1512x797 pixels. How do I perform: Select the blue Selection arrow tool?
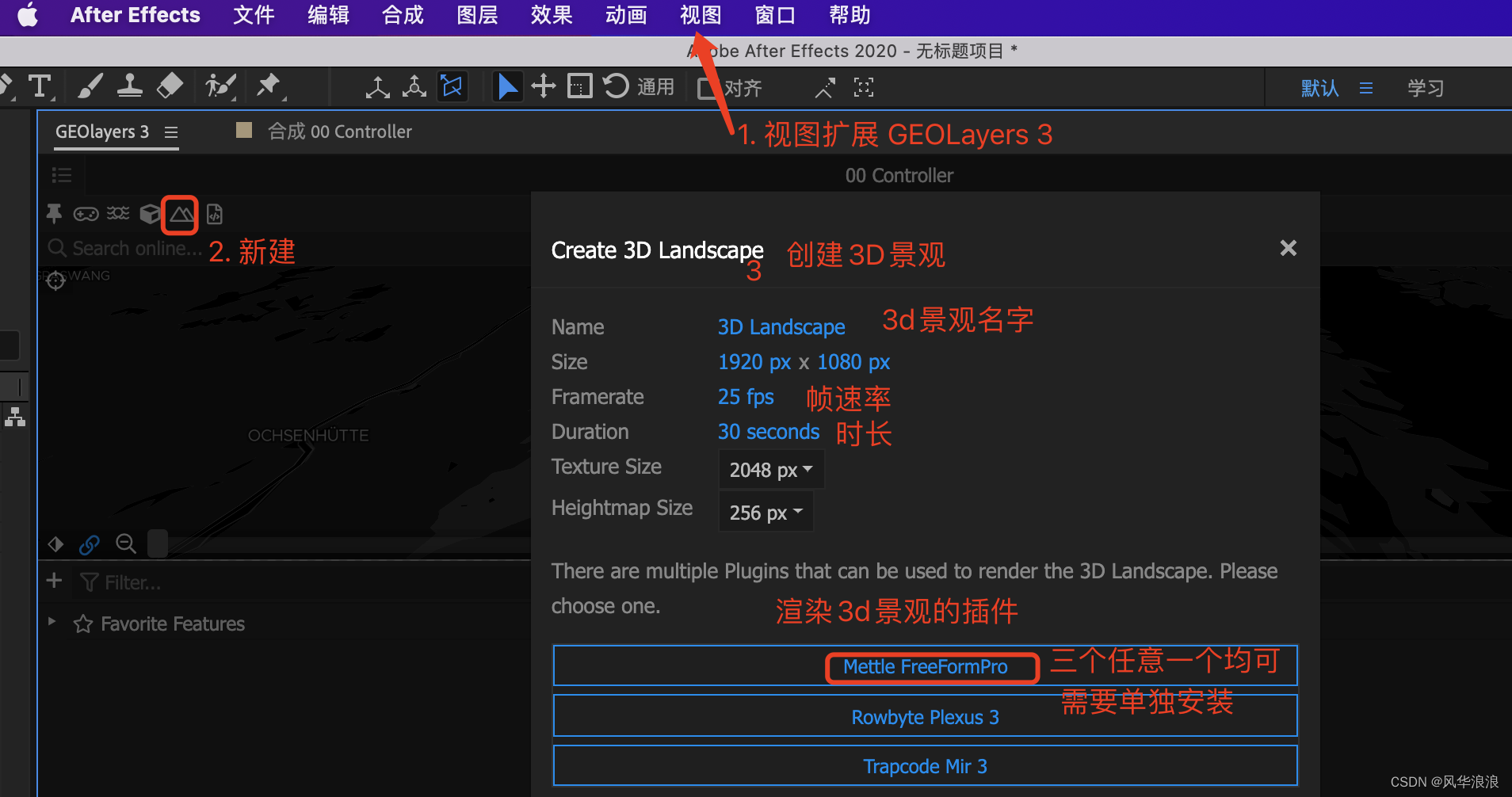coord(507,86)
